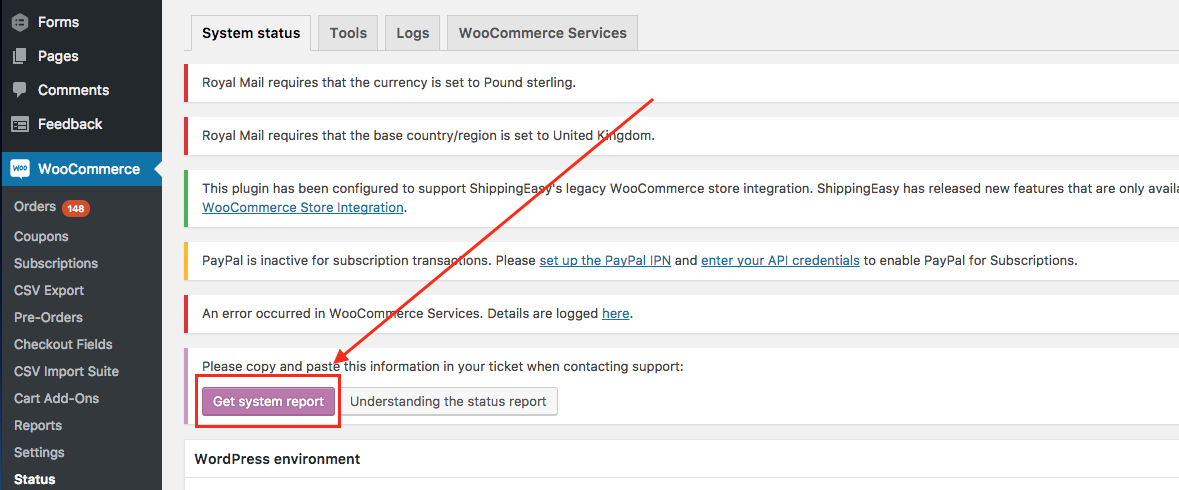Open the CSV Export submenu item

[x=49, y=291]
